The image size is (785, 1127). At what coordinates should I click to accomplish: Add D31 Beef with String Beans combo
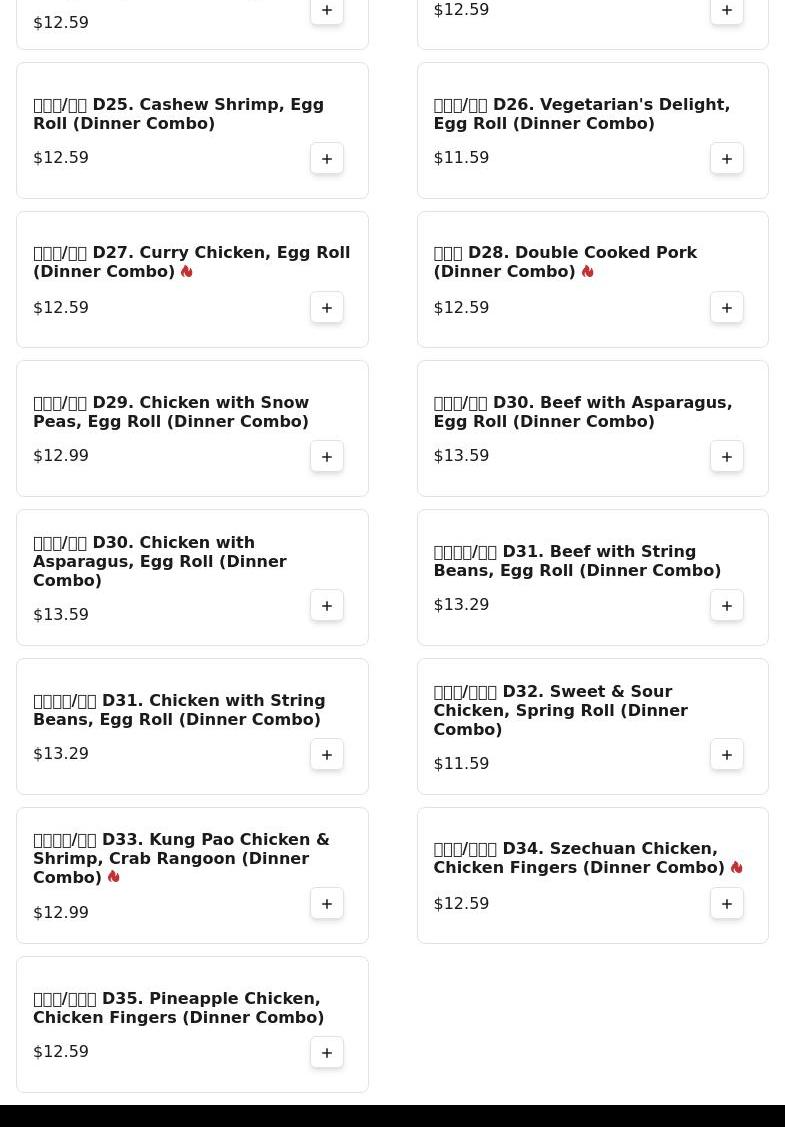pos(726,605)
